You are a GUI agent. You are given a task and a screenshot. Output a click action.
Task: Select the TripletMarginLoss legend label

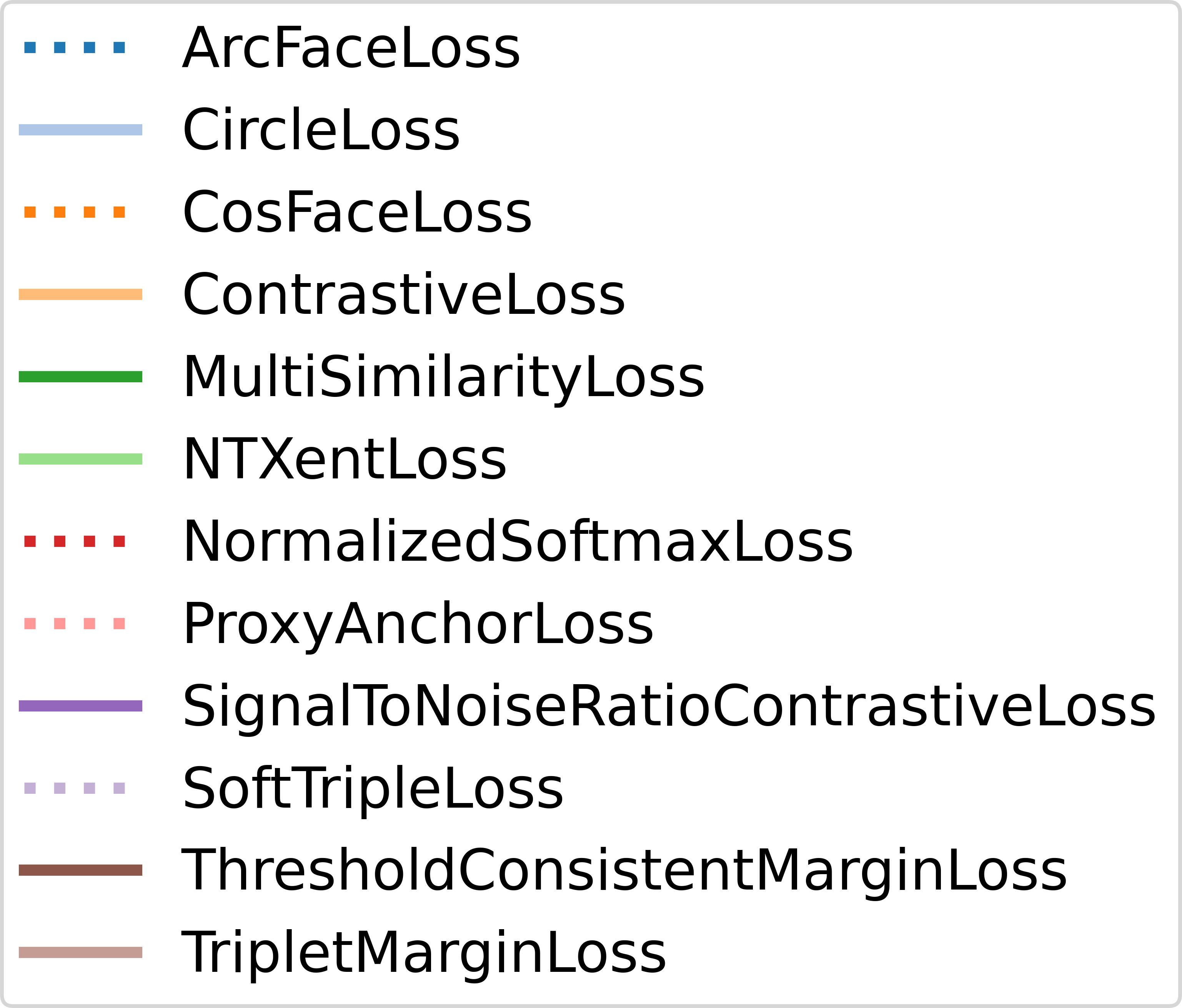[424, 955]
